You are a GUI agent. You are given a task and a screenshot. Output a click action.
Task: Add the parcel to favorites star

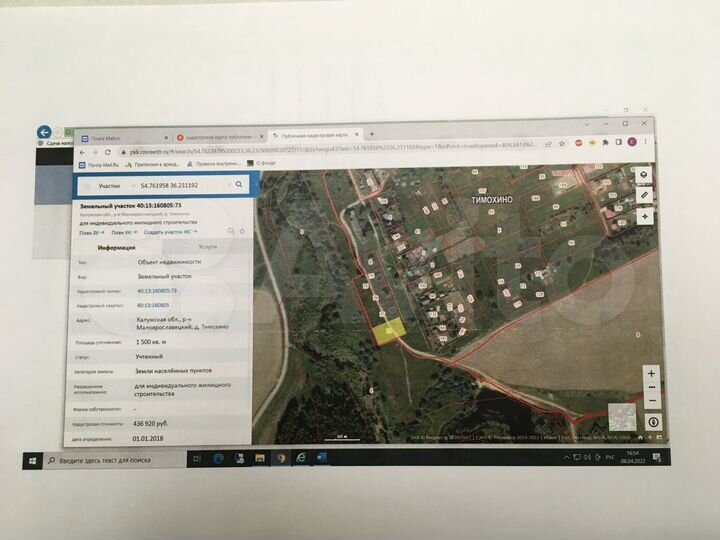(241, 231)
